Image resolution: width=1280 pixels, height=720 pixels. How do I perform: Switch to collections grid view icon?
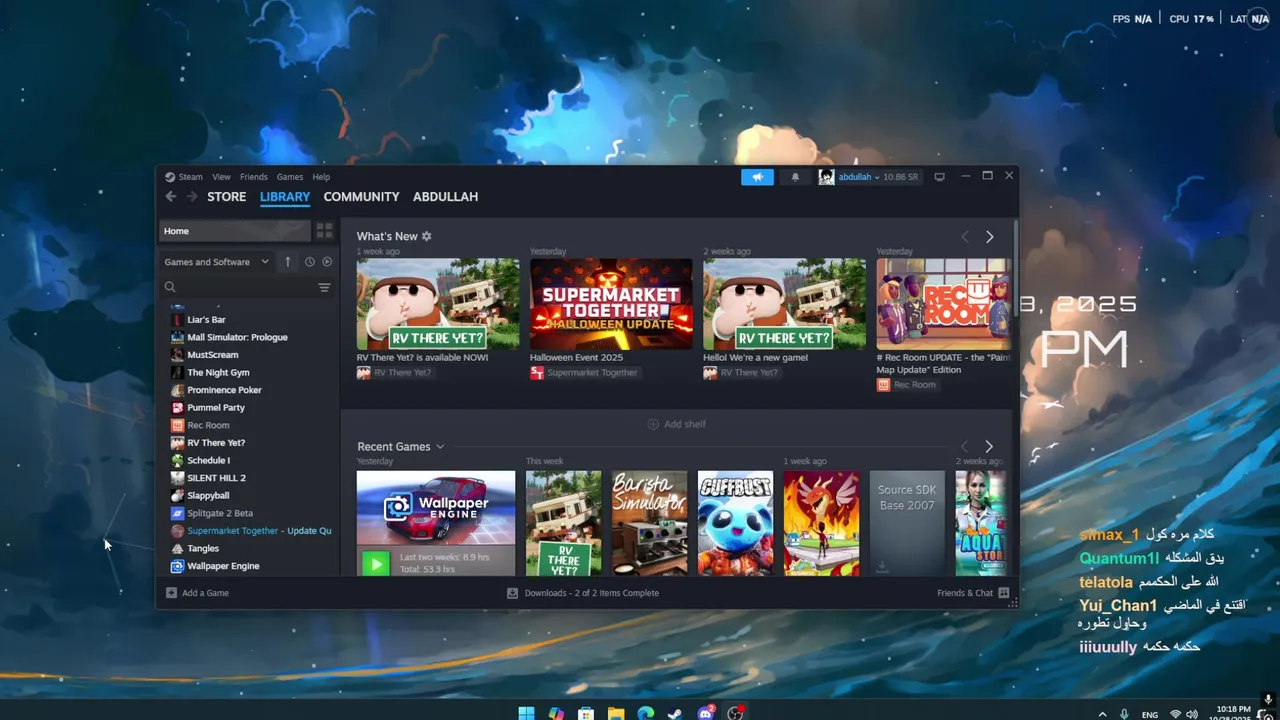tap(324, 231)
